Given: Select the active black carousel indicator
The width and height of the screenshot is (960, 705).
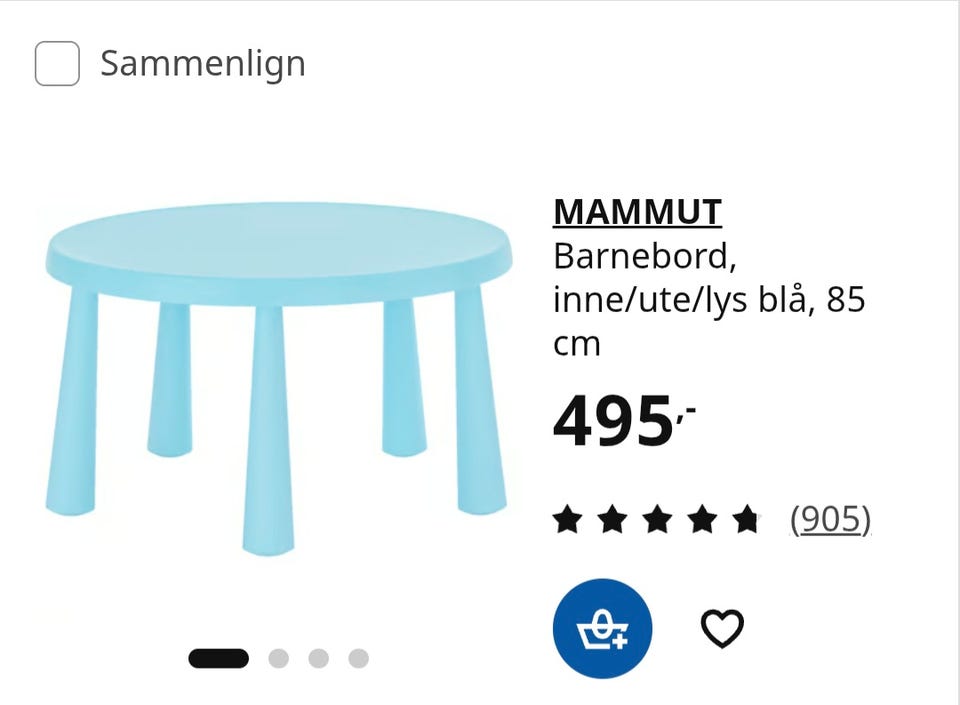Looking at the screenshot, I should pyautogui.click(x=219, y=658).
